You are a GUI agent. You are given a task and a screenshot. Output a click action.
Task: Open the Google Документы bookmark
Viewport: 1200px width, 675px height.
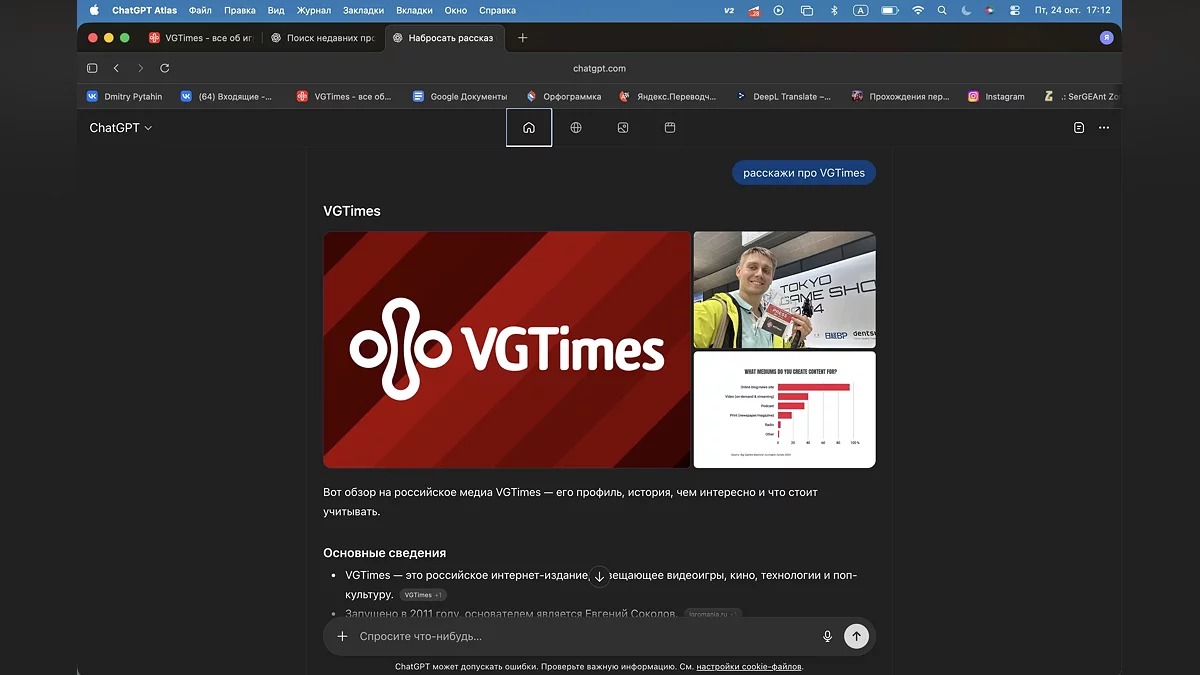click(x=459, y=96)
